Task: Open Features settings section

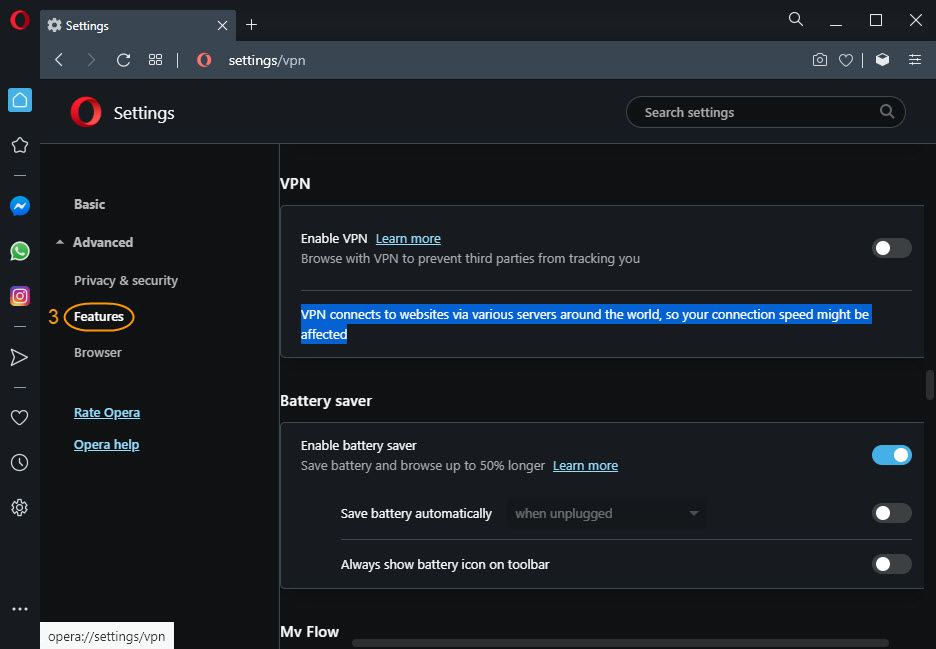Action: (x=98, y=316)
